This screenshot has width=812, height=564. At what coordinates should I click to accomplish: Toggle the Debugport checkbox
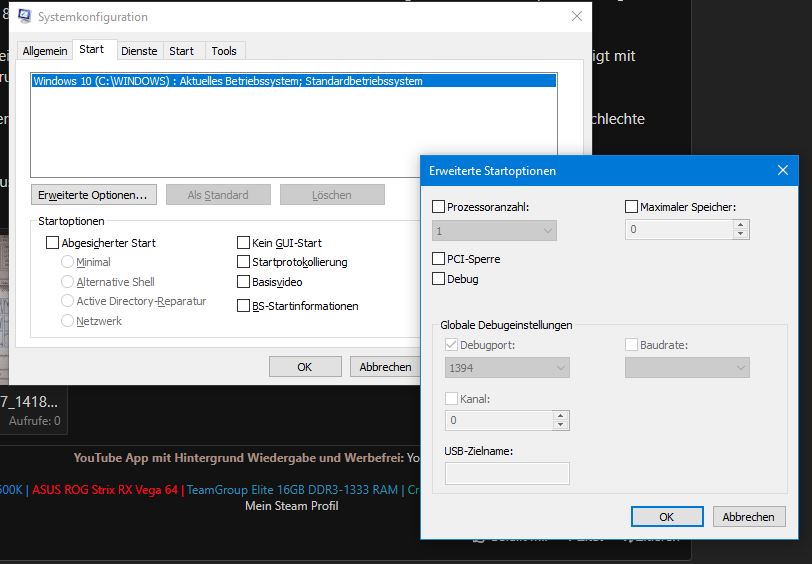click(452, 345)
